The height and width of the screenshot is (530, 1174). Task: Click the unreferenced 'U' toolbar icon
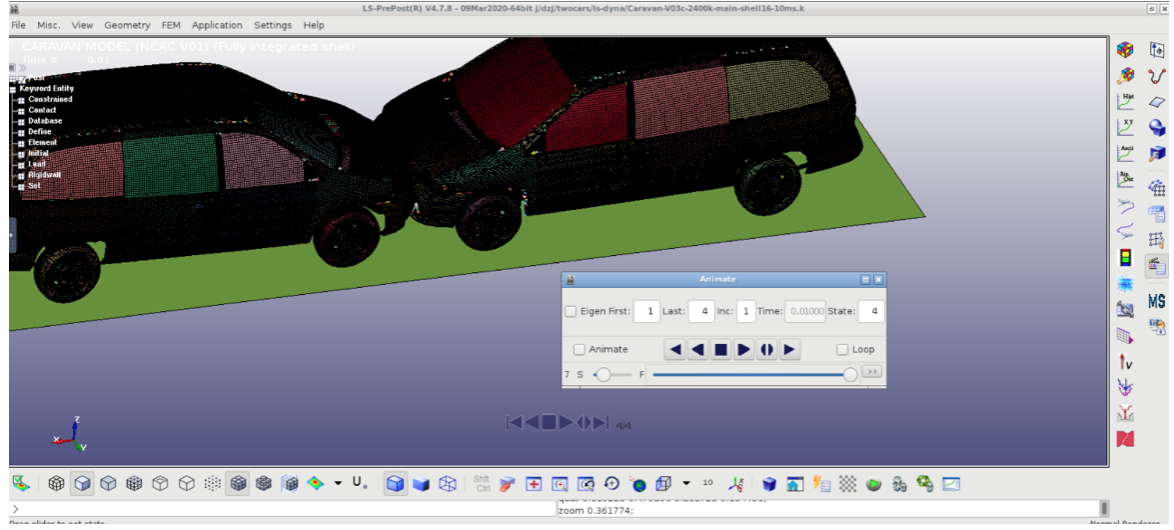click(358, 484)
